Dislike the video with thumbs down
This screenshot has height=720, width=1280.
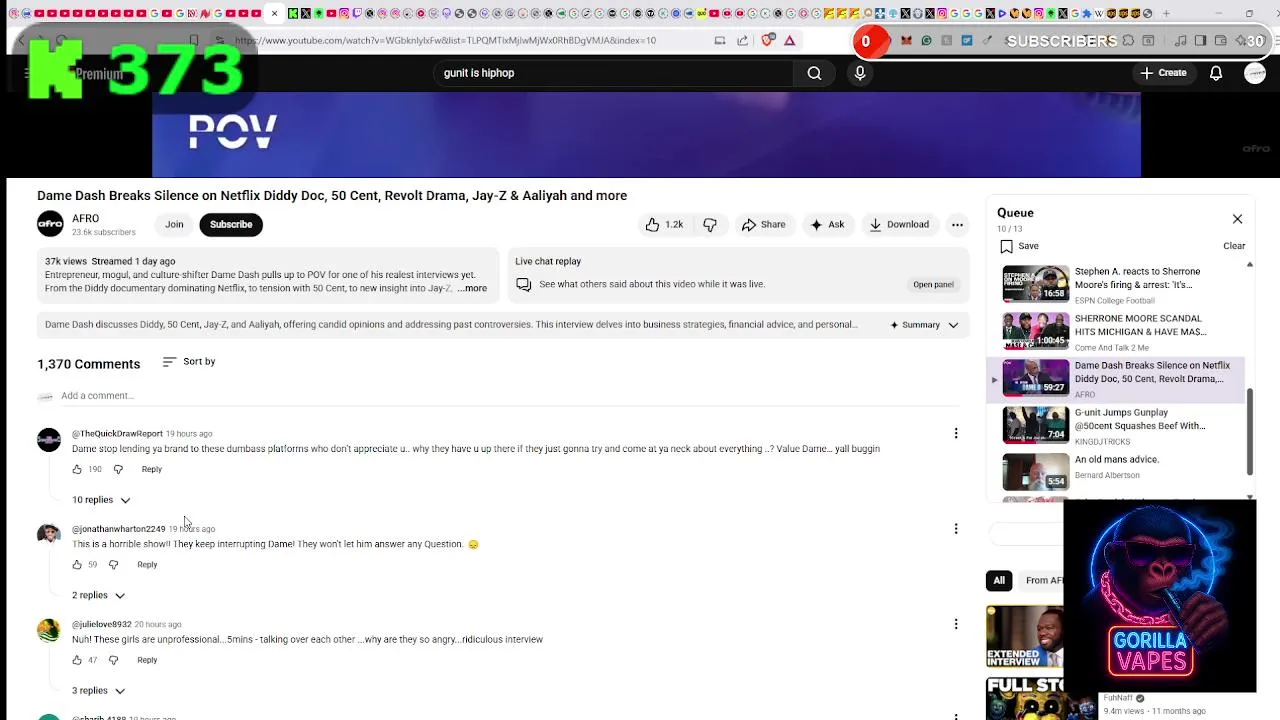[x=710, y=225]
